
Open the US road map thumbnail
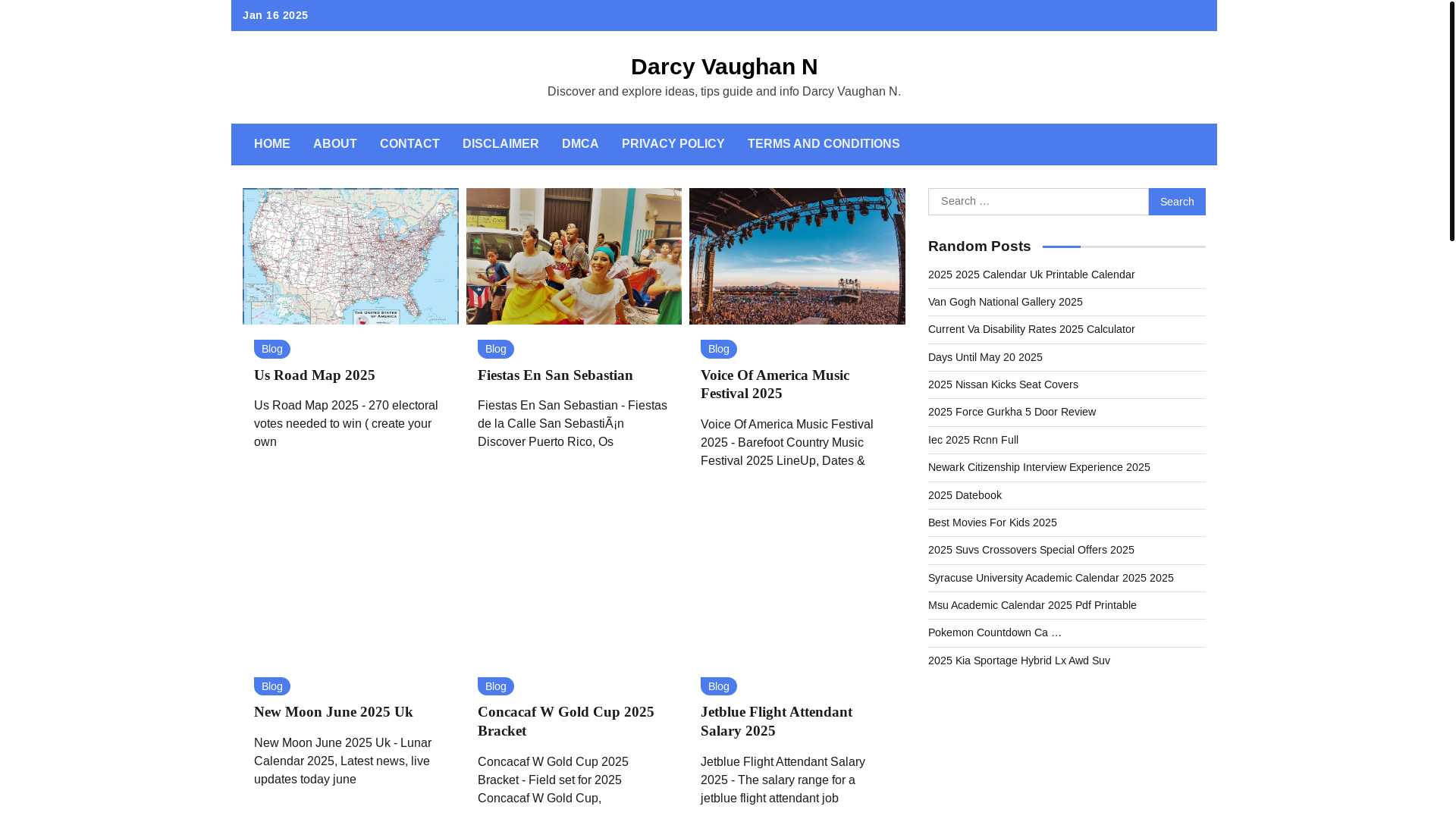pos(350,256)
